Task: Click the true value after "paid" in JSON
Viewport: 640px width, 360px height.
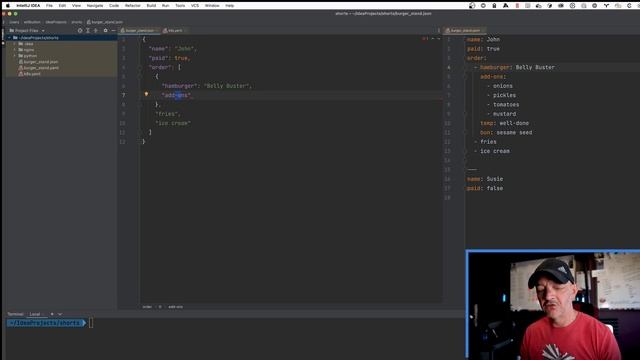Action: [181, 58]
